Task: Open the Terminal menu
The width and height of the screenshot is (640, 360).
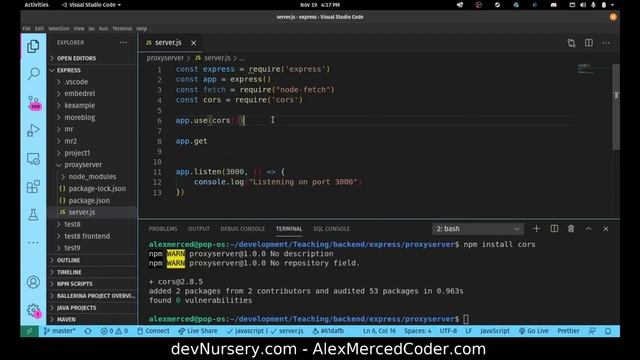Action: (122, 29)
